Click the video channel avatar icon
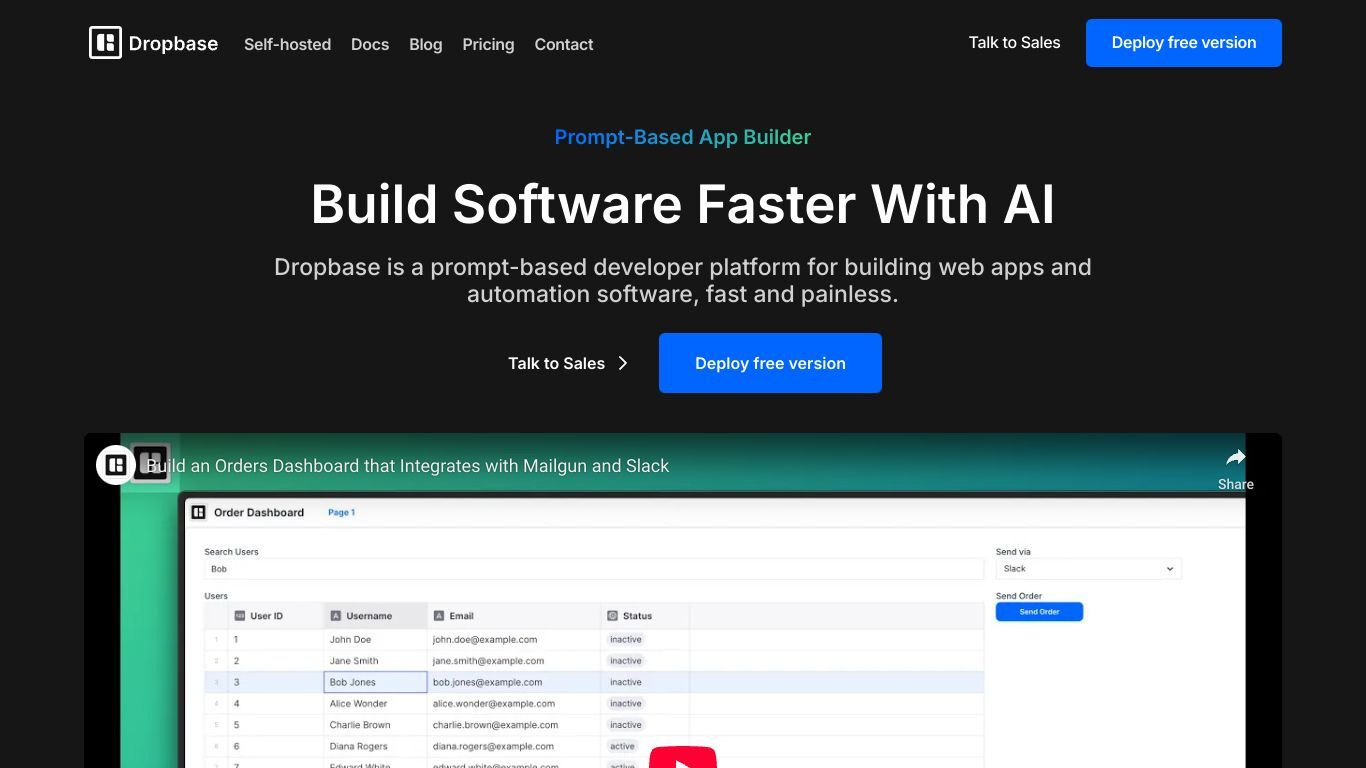1366x768 pixels. pyautogui.click(x=116, y=465)
